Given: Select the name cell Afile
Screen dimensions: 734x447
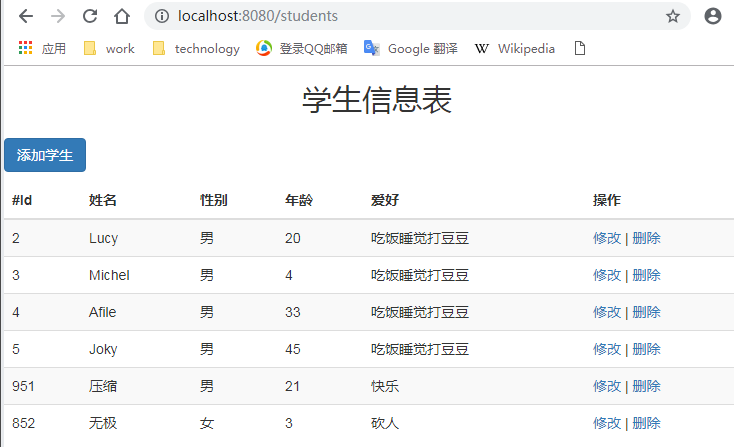Looking at the screenshot, I should click(x=103, y=312).
